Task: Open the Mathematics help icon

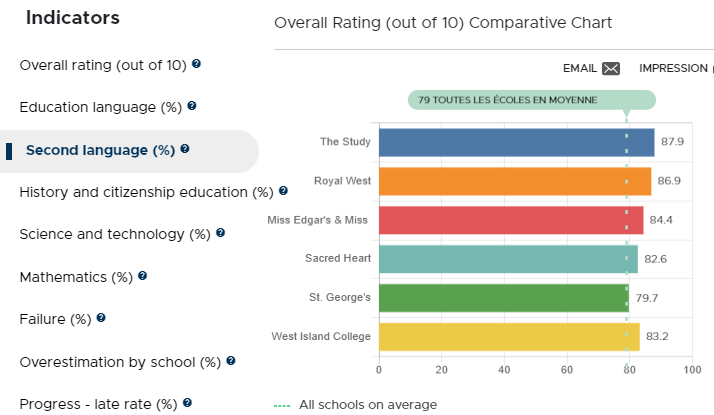Action: pos(143,276)
